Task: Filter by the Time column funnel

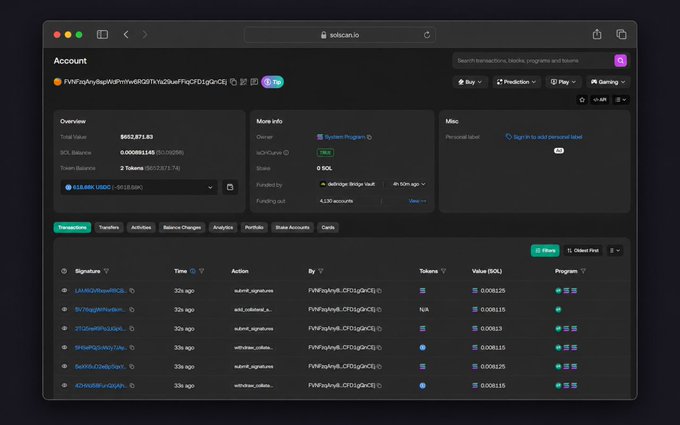Action: click(202, 271)
